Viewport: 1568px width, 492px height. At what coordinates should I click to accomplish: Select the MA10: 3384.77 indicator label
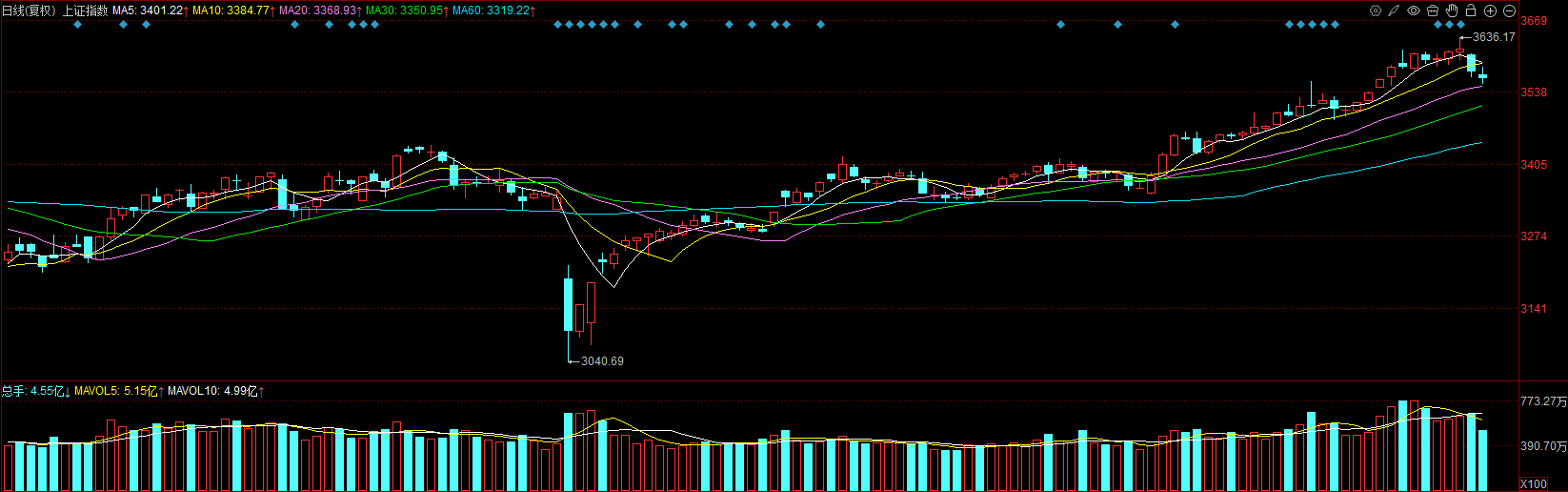click(231, 10)
